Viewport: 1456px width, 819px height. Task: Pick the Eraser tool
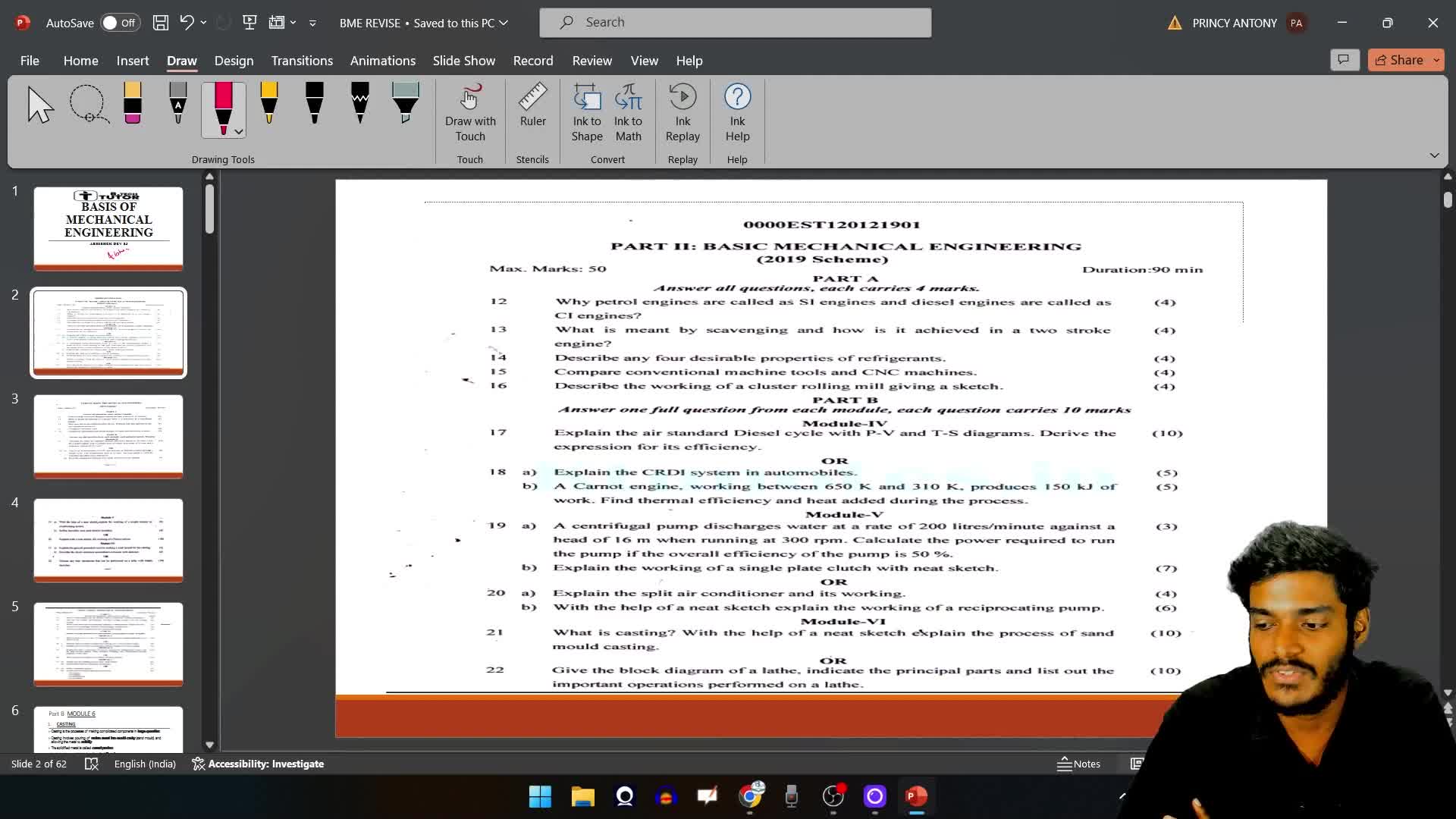point(133,104)
